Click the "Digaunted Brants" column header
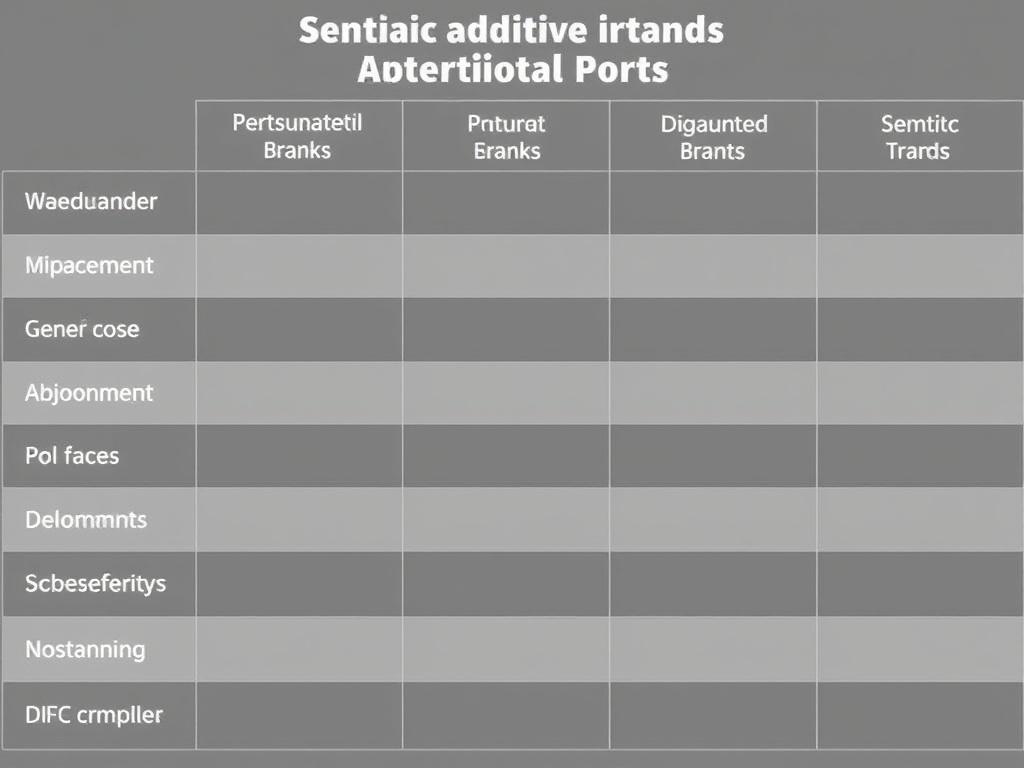The width and height of the screenshot is (1024, 768). (713, 137)
